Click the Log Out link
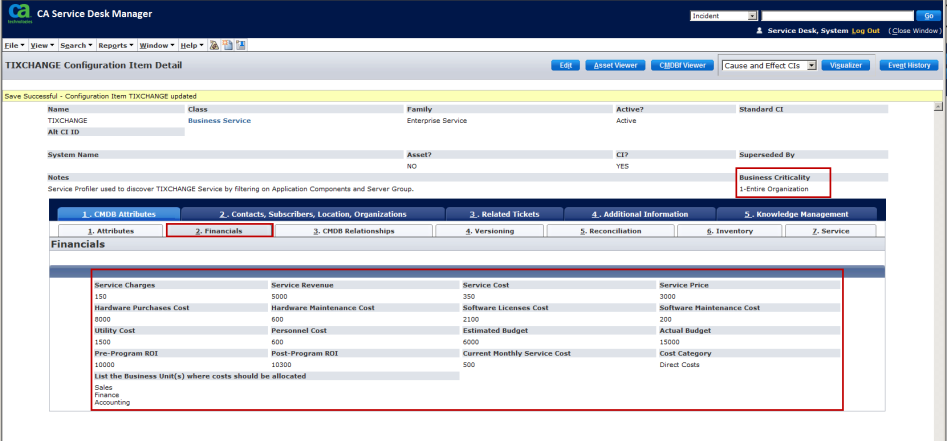Viewport: 947px width, 441px height. point(865,31)
